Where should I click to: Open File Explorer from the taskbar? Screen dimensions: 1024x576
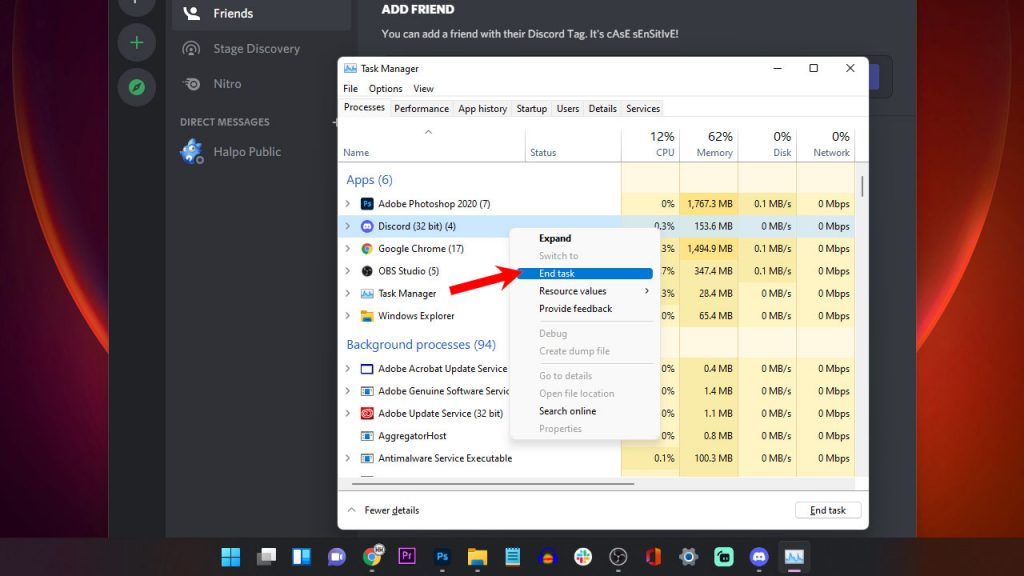coord(477,556)
